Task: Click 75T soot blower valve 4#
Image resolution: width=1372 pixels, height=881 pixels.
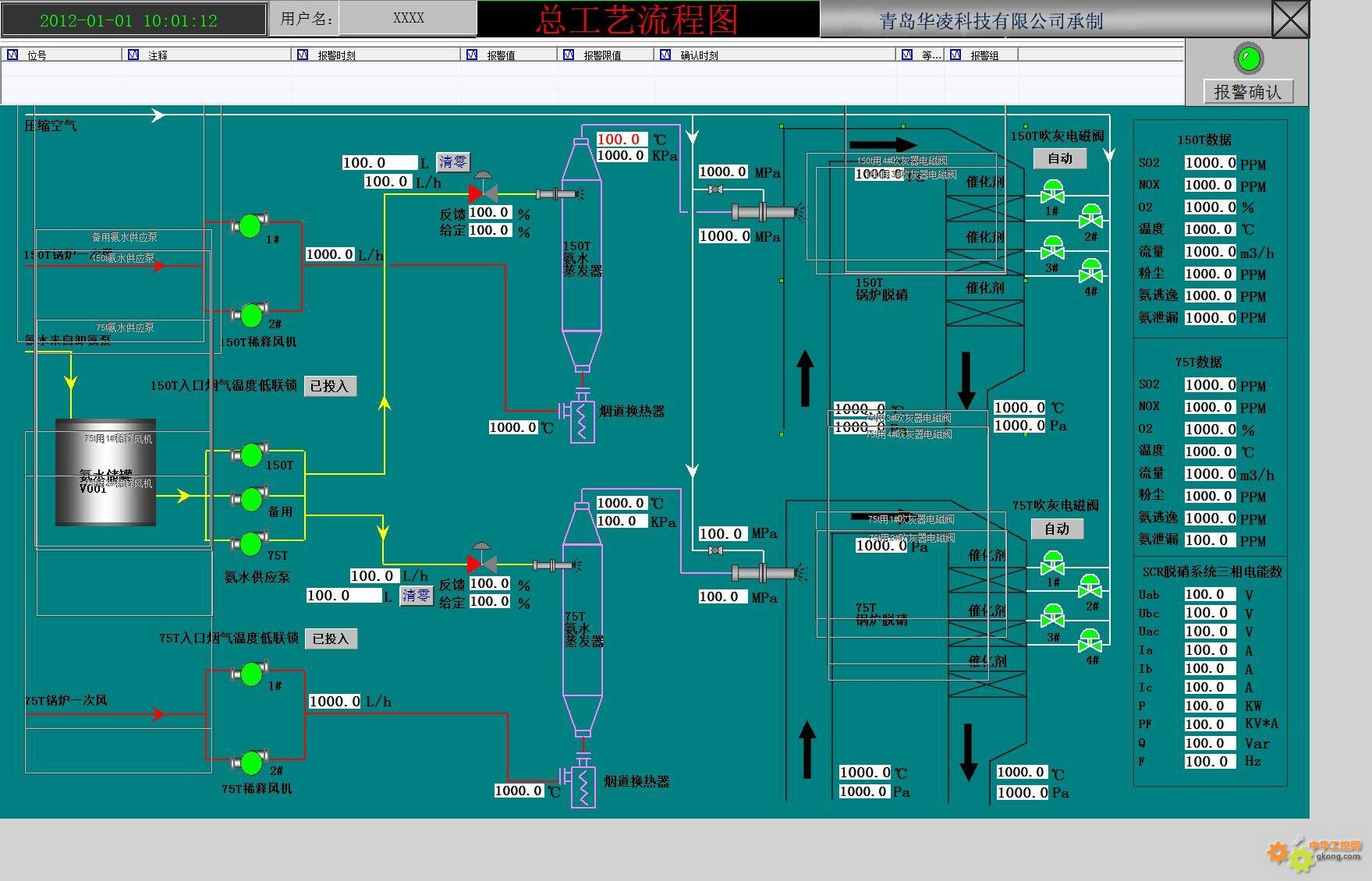Action: 1090,642
